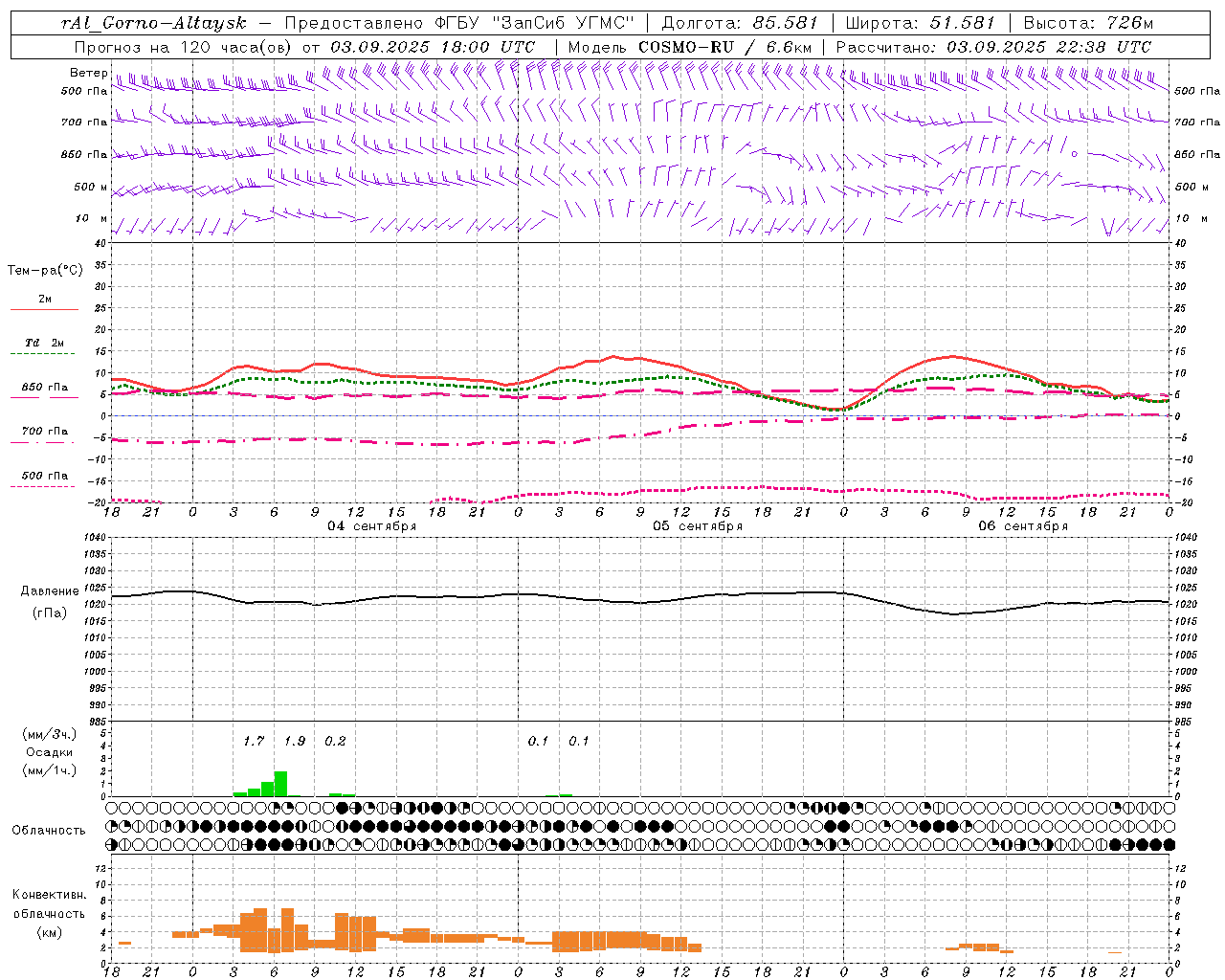
Task: Click the tallest green precipitation bar
Action: pos(280,784)
